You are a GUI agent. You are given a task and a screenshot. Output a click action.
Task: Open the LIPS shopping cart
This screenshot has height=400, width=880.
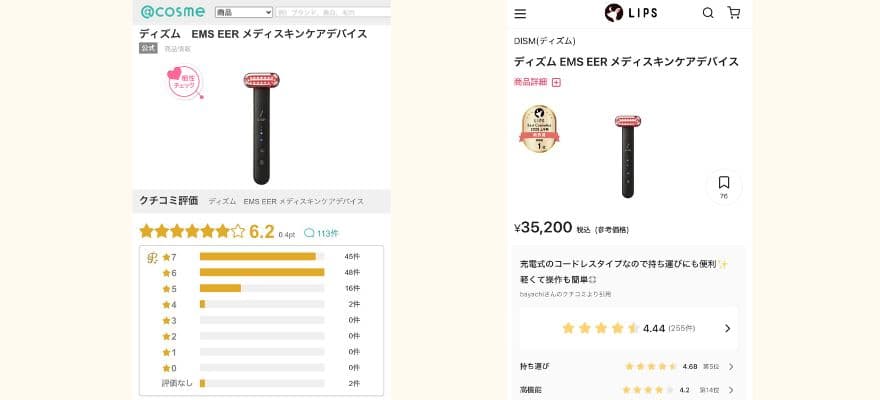[734, 13]
